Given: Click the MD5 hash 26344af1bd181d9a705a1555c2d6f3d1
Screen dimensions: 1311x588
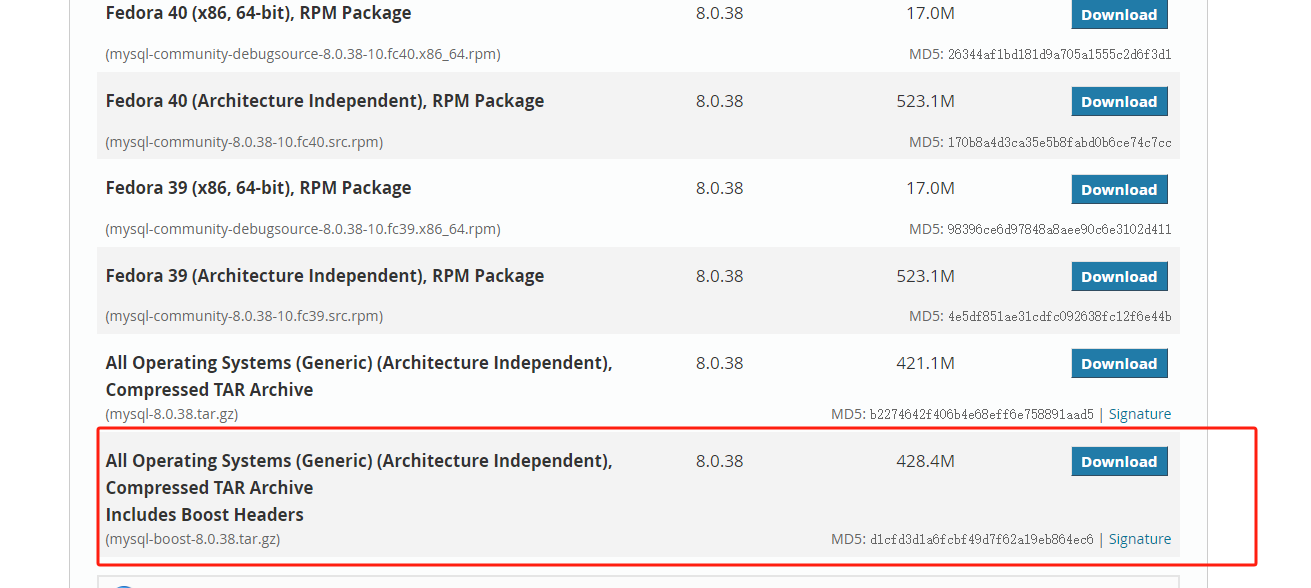Looking at the screenshot, I should coord(1060,54).
